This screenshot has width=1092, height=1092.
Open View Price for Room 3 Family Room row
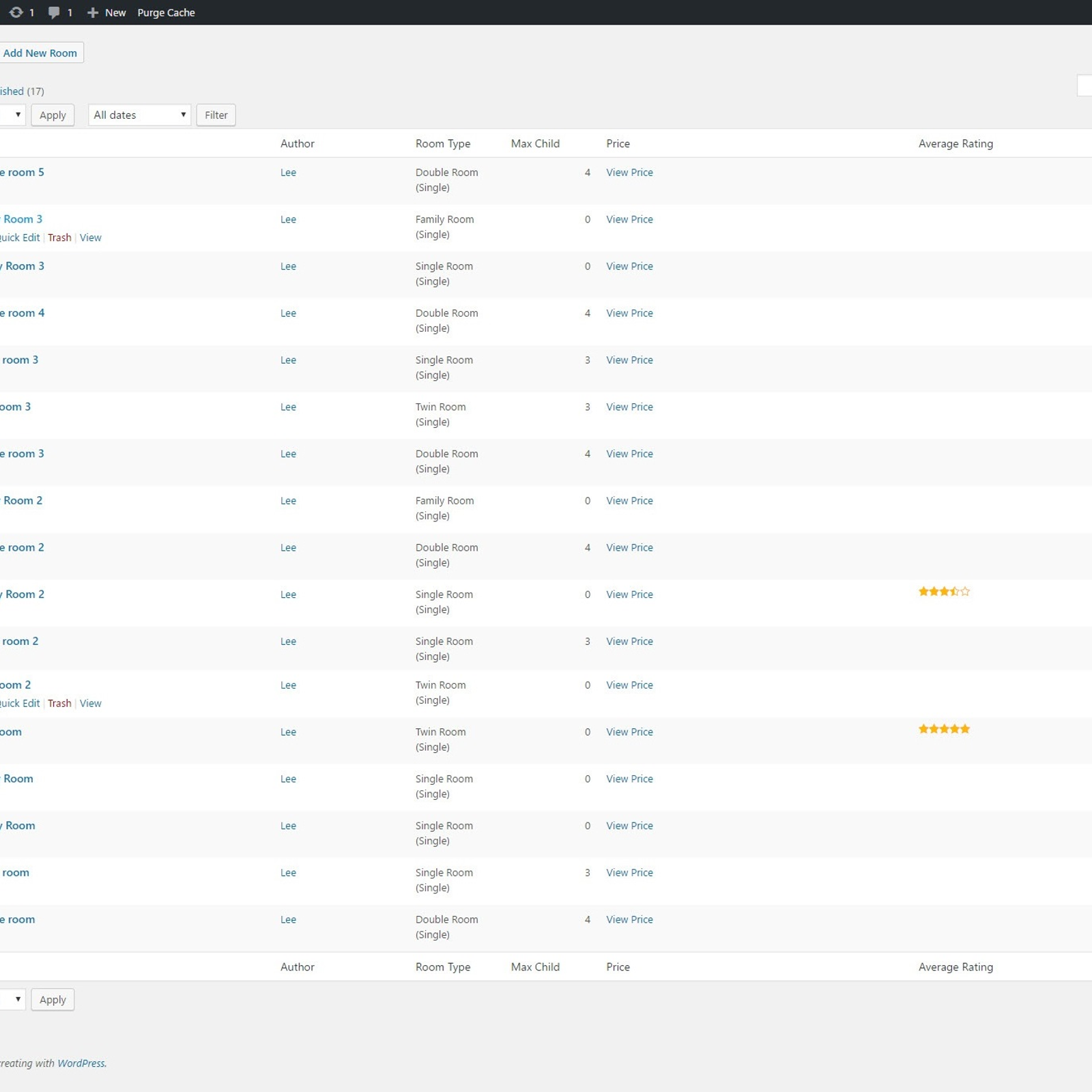pyautogui.click(x=629, y=219)
